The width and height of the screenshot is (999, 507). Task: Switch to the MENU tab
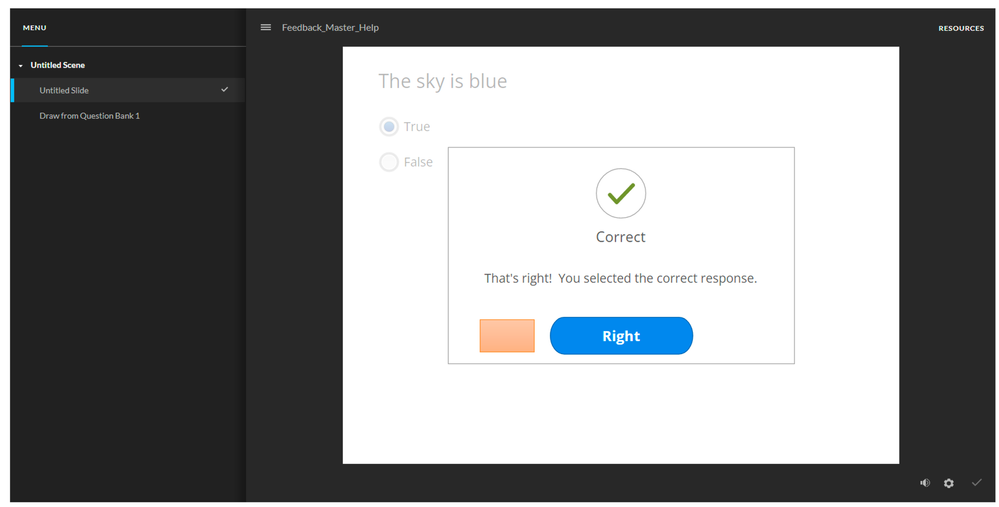point(35,28)
